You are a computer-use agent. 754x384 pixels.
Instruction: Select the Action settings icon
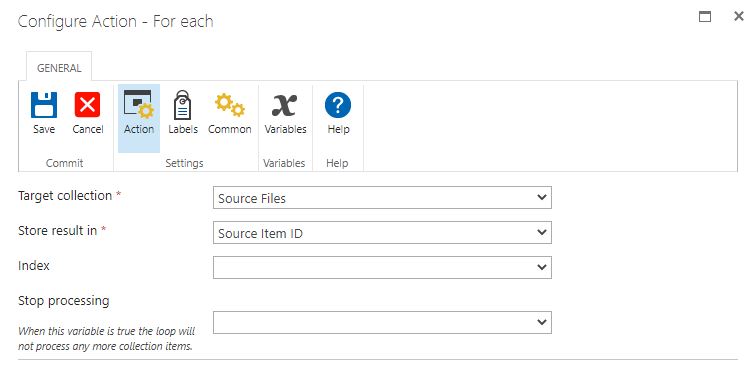[x=138, y=104]
